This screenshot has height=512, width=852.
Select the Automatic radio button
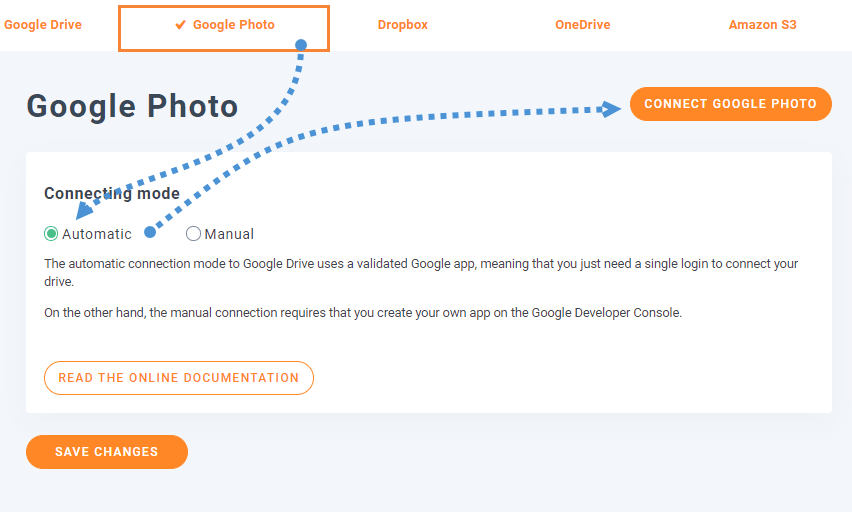pos(51,234)
